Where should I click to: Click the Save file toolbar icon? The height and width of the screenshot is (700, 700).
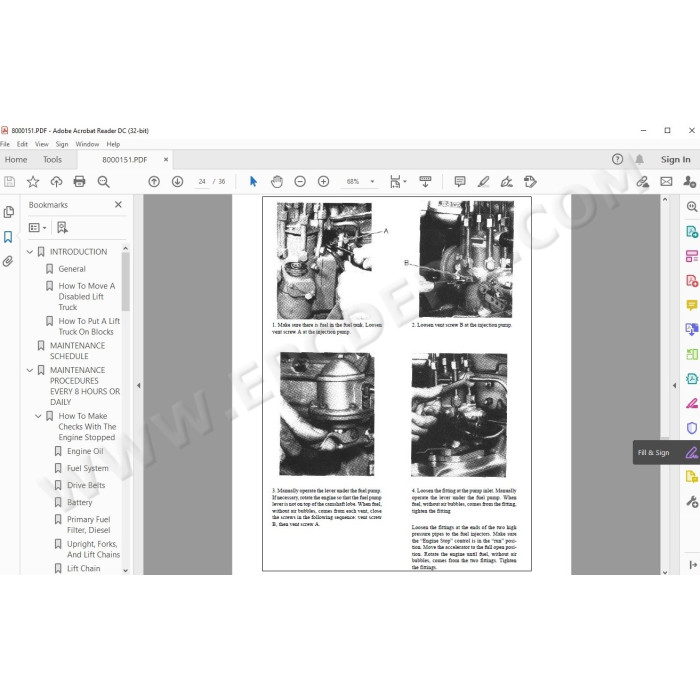[9, 182]
